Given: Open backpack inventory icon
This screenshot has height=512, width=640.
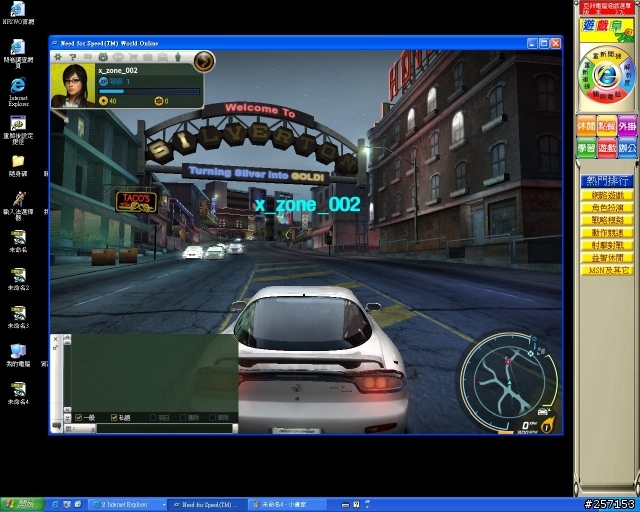Looking at the screenshot, I should [x=103, y=57].
